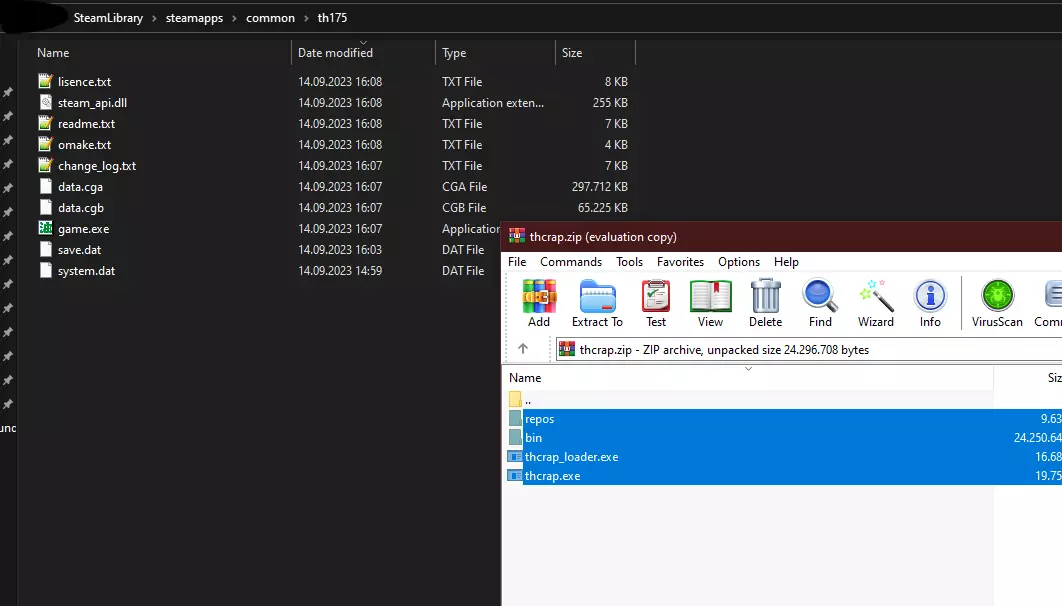
Task: Select thcrap_loader.exe in the archive
Action: pyautogui.click(x=571, y=457)
